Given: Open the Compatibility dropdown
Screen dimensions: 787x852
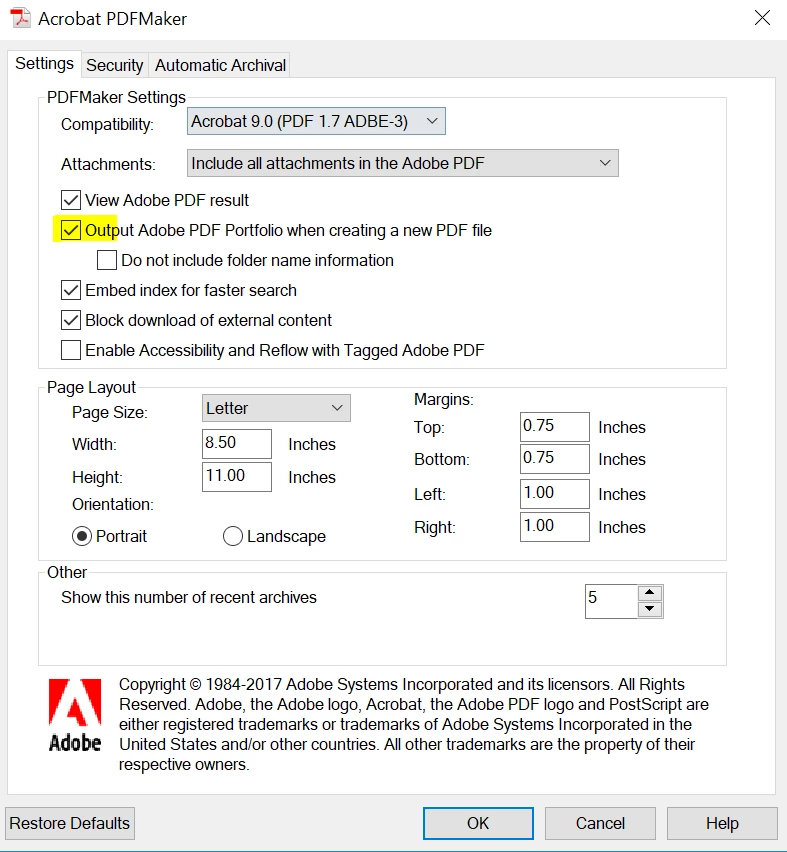Looking at the screenshot, I should click(x=316, y=121).
